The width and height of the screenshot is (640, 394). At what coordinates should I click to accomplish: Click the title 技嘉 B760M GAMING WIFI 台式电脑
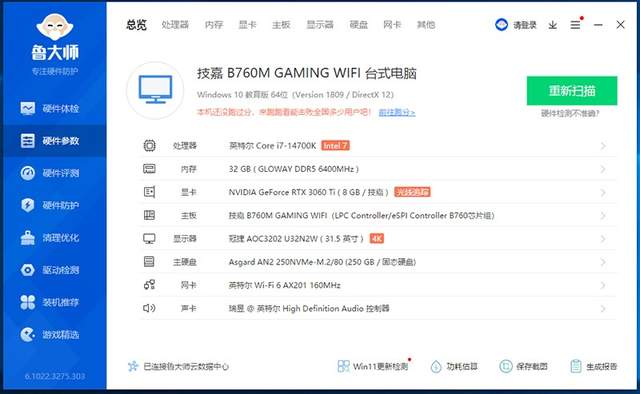coord(307,73)
